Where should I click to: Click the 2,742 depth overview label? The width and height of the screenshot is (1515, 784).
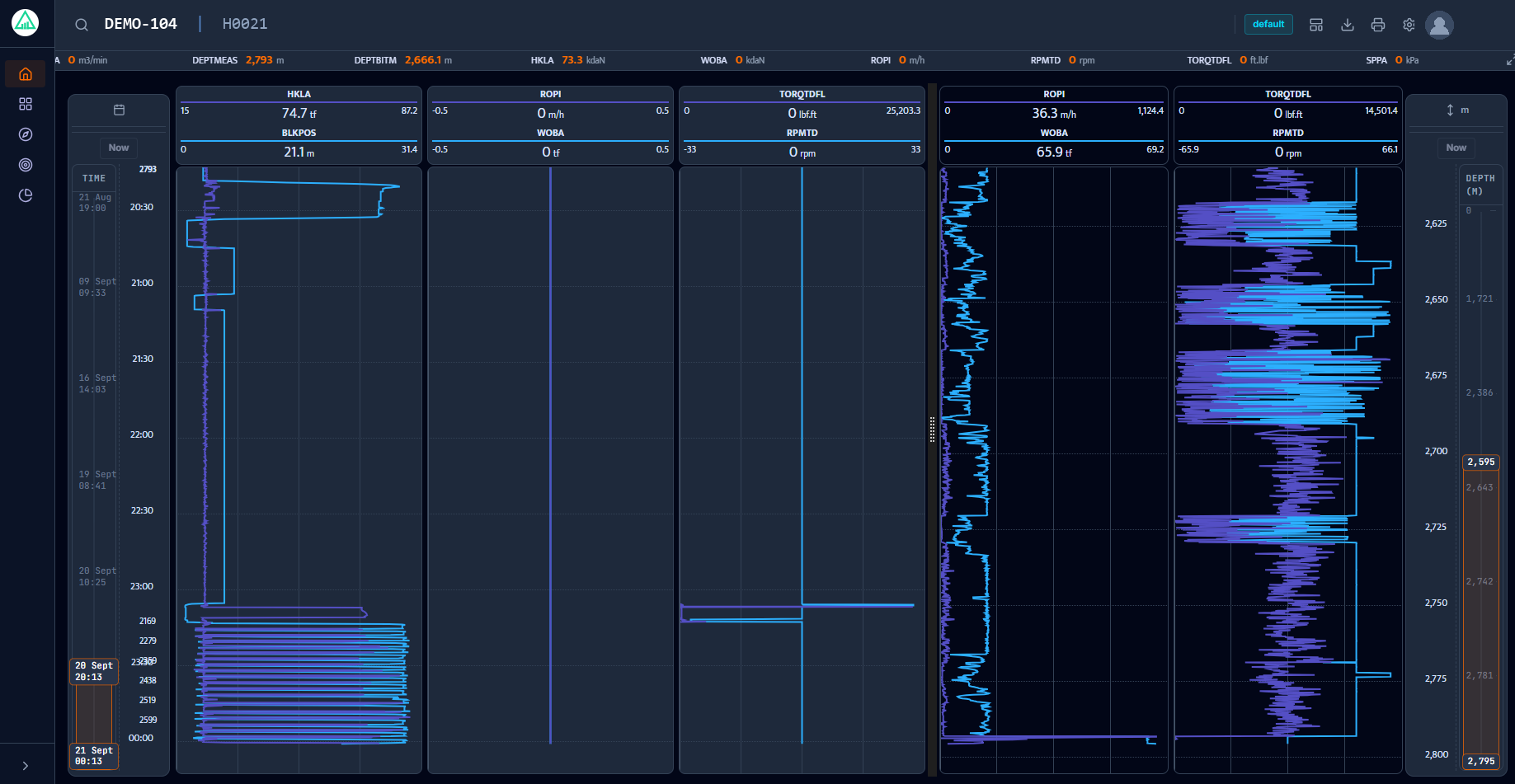(x=1480, y=581)
